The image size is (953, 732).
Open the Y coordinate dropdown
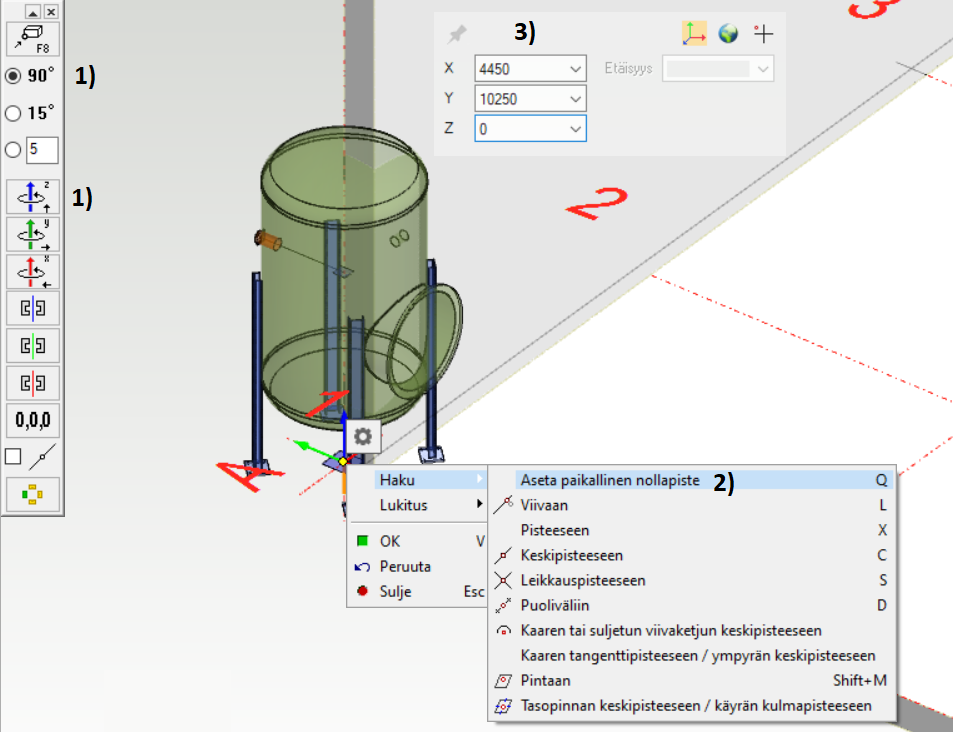click(575, 99)
